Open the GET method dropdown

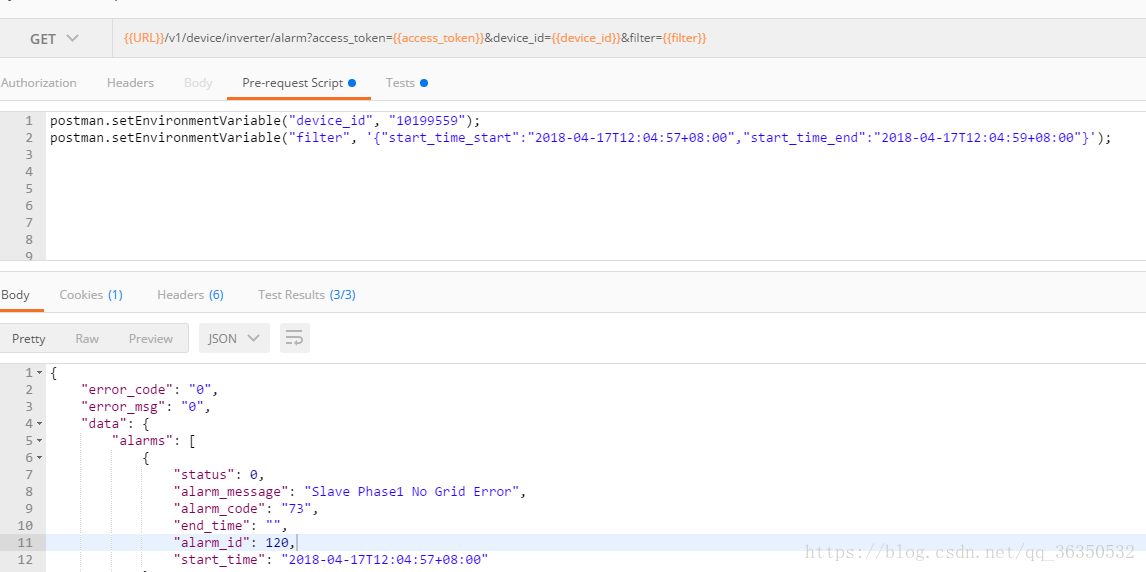tap(54, 39)
